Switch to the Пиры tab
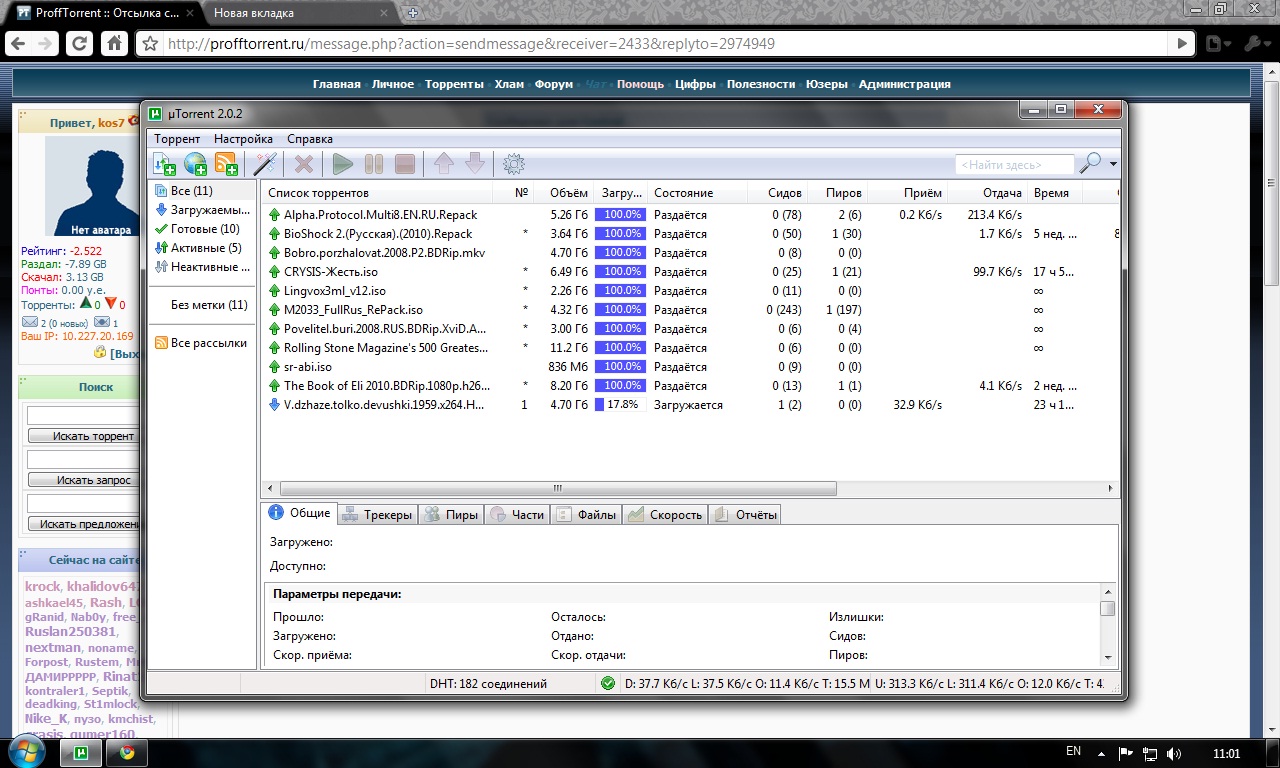 click(x=451, y=515)
